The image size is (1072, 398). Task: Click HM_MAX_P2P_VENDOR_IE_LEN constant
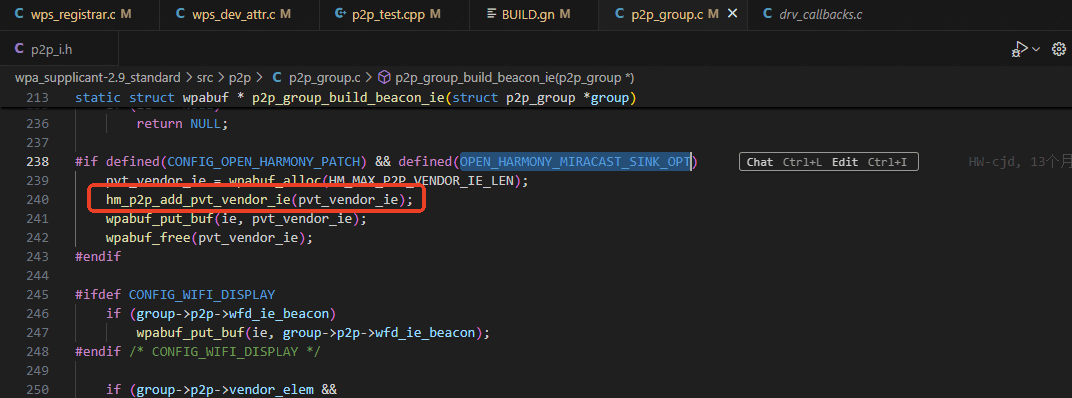[x=420, y=181]
